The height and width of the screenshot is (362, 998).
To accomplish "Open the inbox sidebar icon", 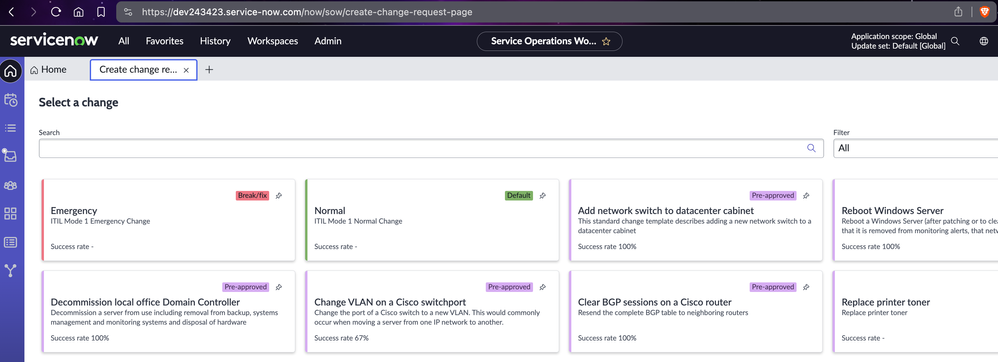I will coord(10,155).
